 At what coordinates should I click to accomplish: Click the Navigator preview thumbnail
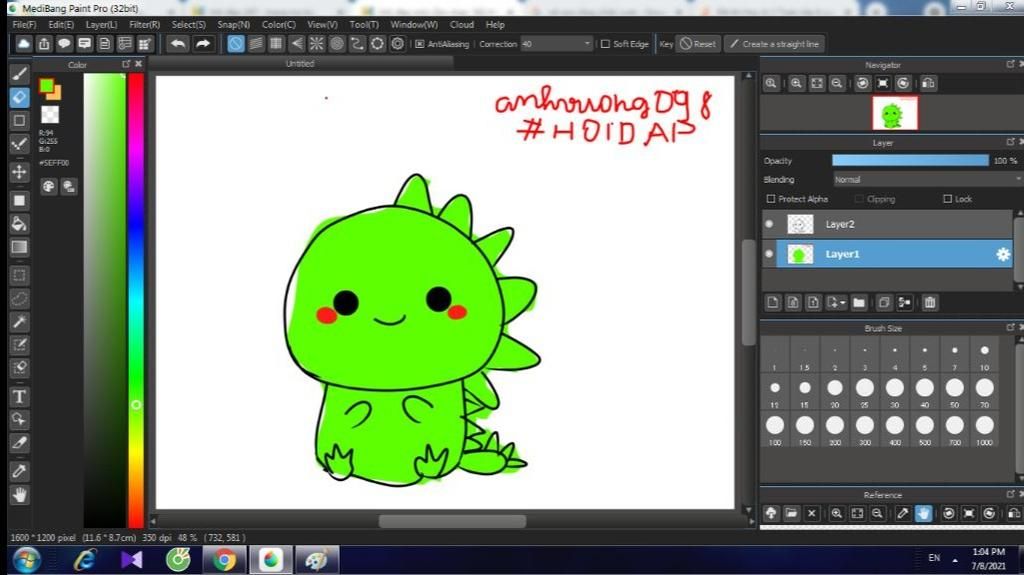[895, 113]
